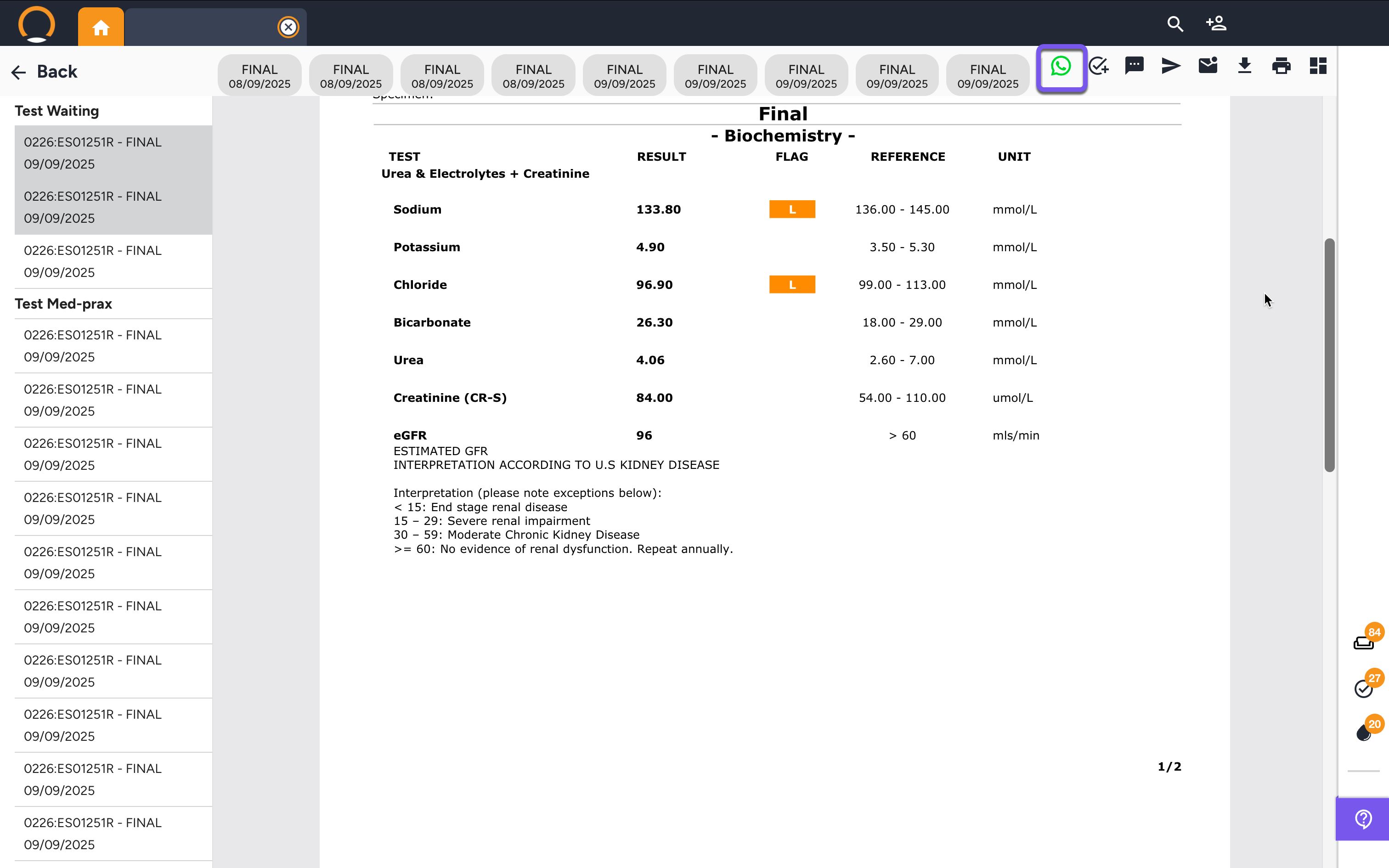Viewport: 1389px width, 868px height.
Task: Close the open patient tab
Action: [x=288, y=27]
